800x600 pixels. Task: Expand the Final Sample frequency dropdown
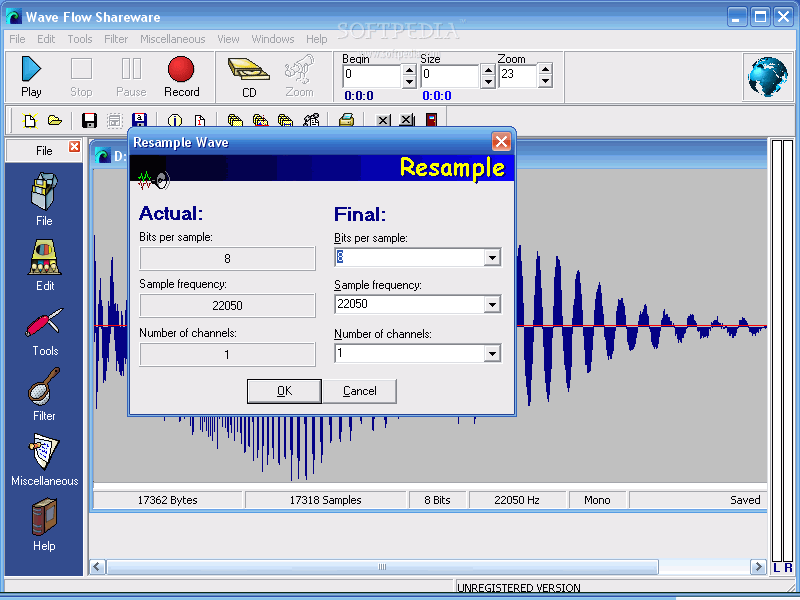pyautogui.click(x=492, y=305)
